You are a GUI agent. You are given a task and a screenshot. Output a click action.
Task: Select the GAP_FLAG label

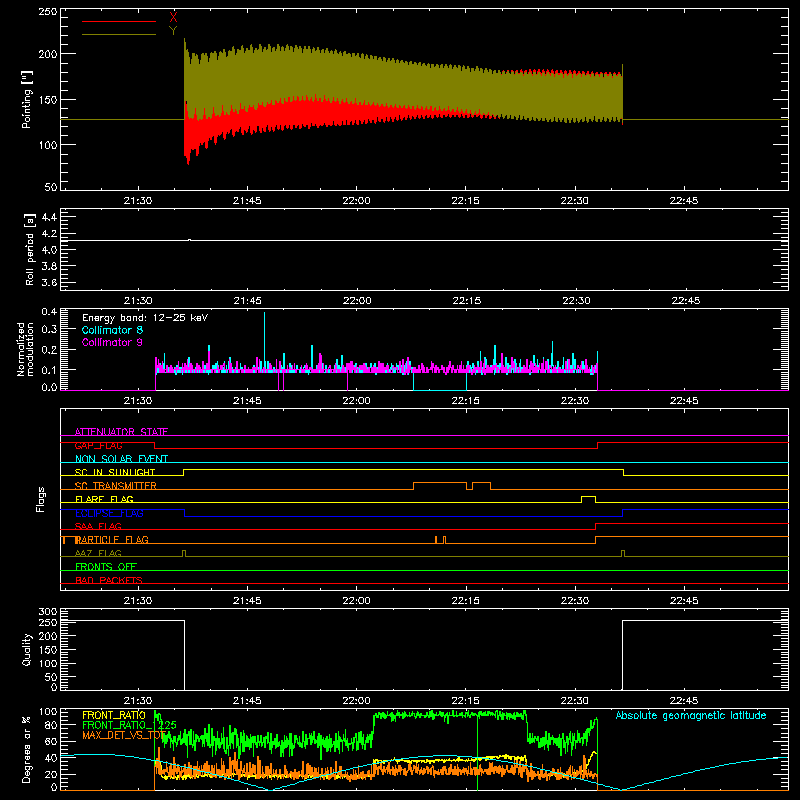click(98, 445)
